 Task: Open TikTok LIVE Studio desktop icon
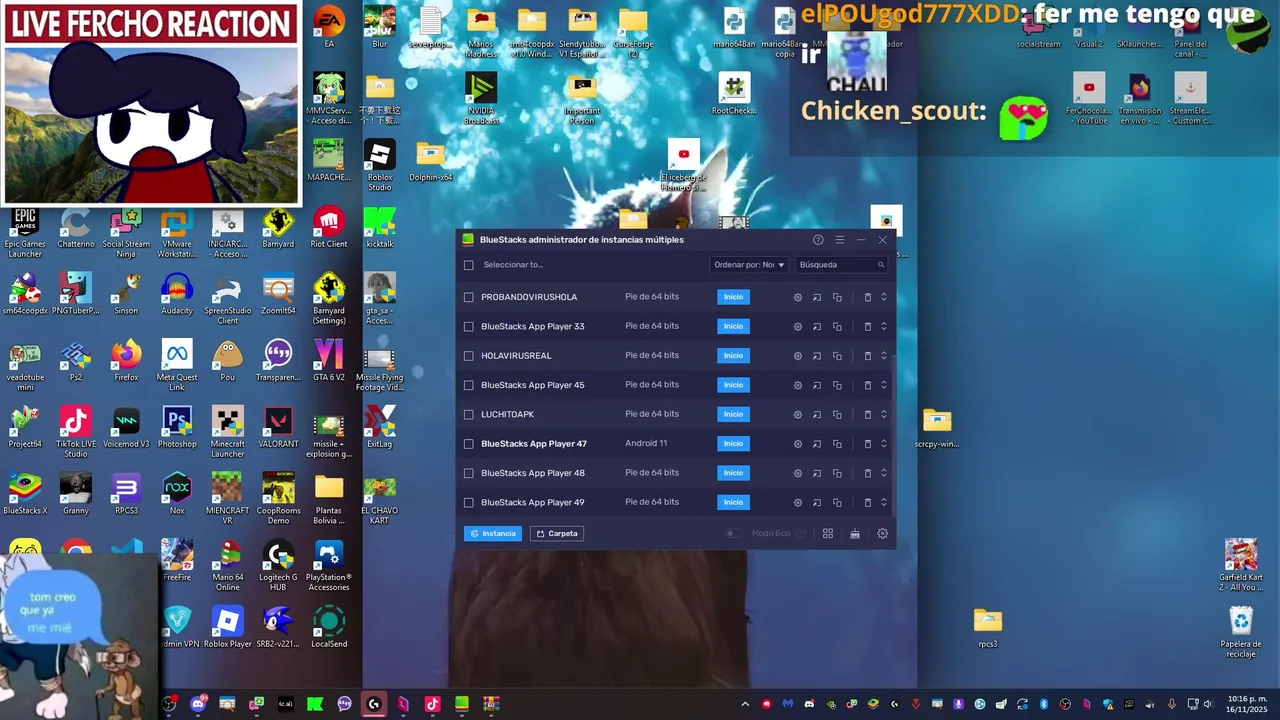pyautogui.click(x=76, y=432)
